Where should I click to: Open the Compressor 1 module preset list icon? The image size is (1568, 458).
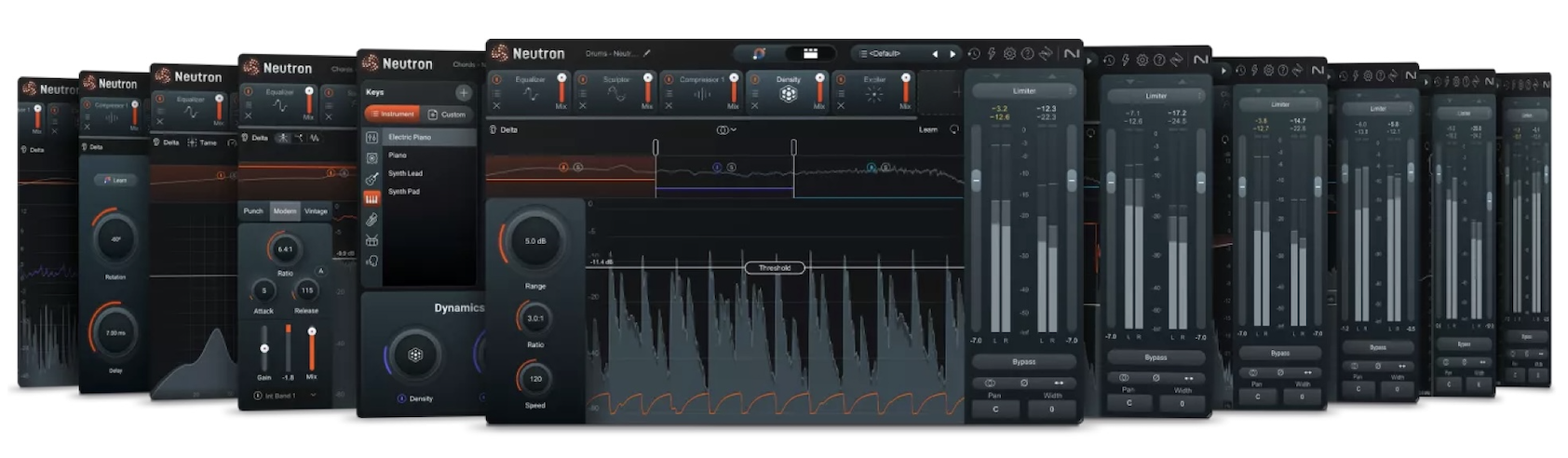click(x=669, y=93)
